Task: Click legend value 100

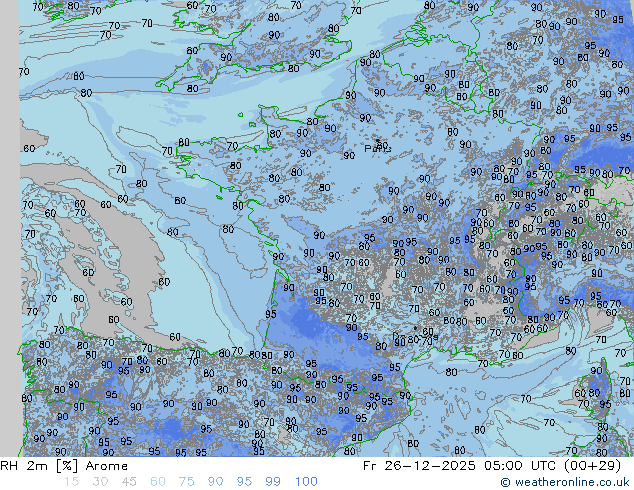Action: click(x=306, y=482)
